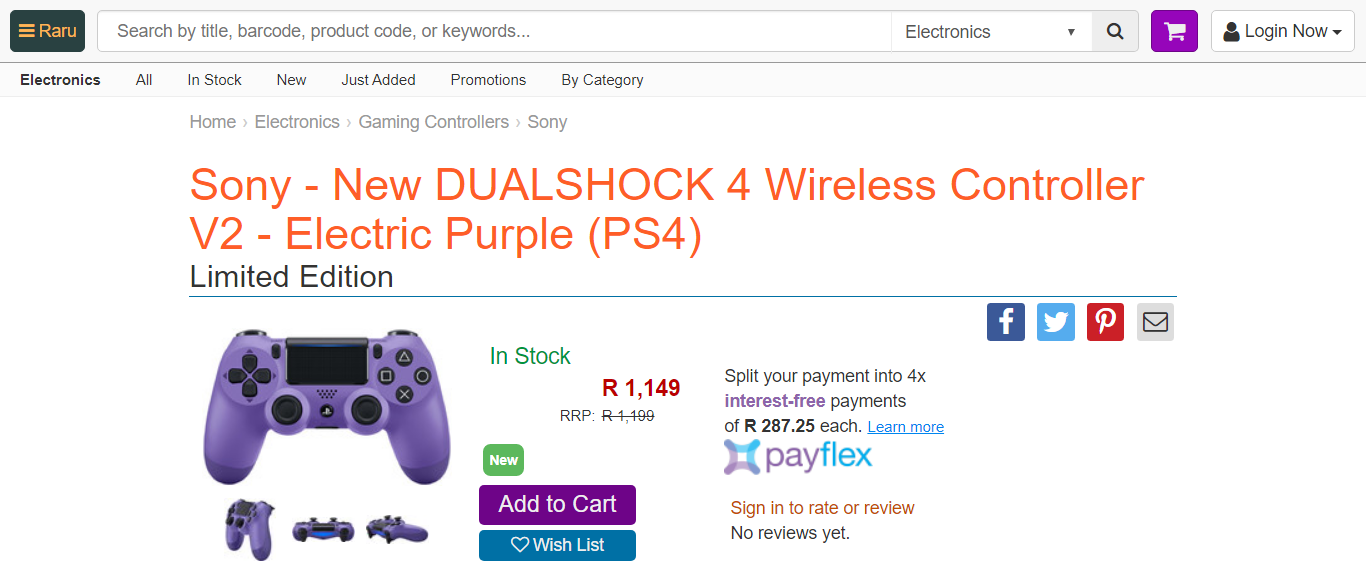Share the product on Facebook
Viewport: 1366px width, 576px height.
click(1006, 322)
